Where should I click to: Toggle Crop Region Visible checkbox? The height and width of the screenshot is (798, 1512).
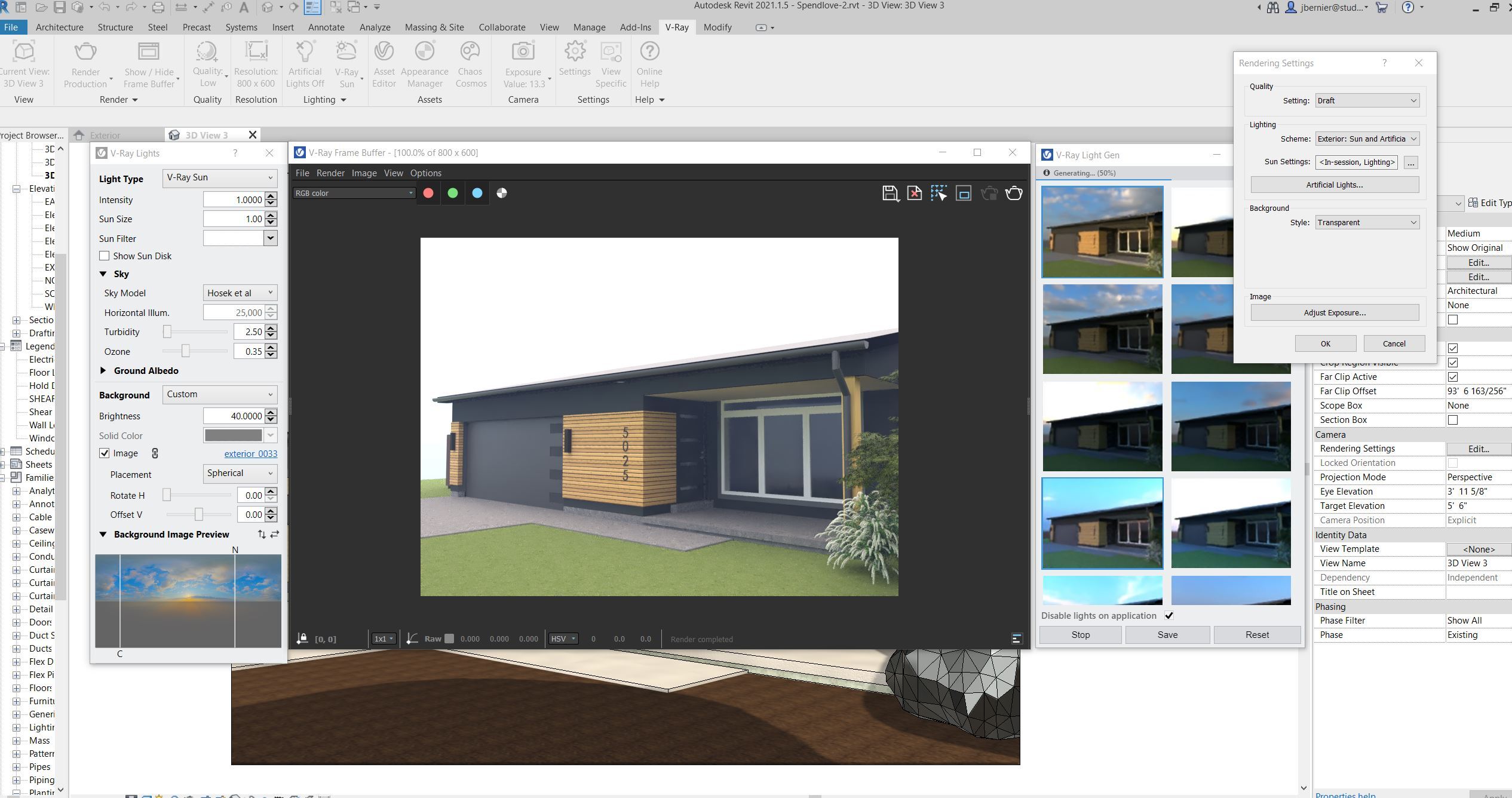point(1453,363)
